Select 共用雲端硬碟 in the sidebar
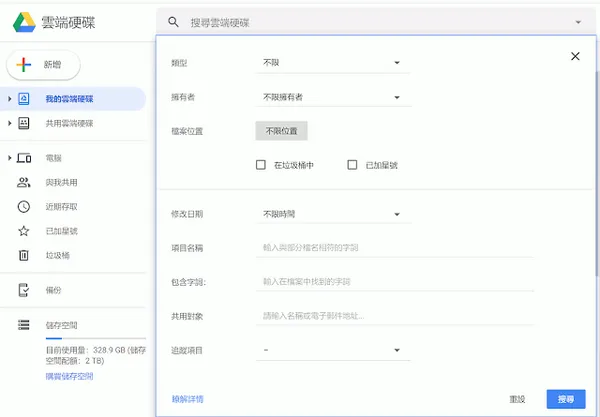This screenshot has width=600, height=417. point(68,123)
